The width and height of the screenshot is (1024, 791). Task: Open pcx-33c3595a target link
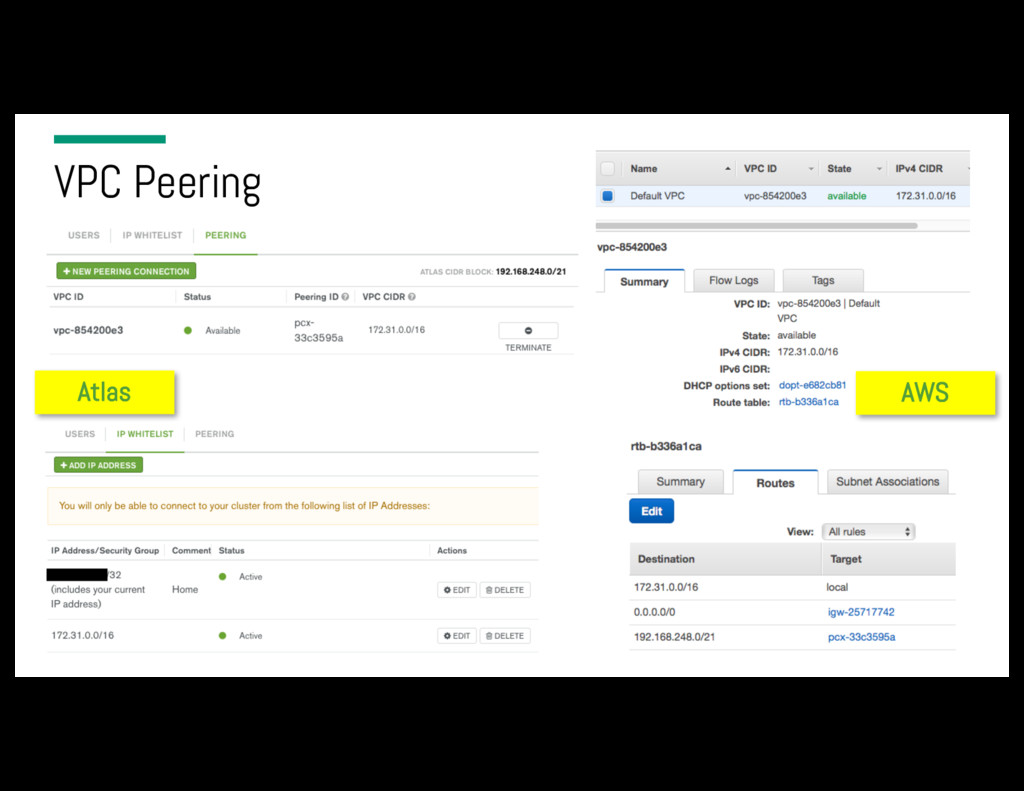[861, 637]
